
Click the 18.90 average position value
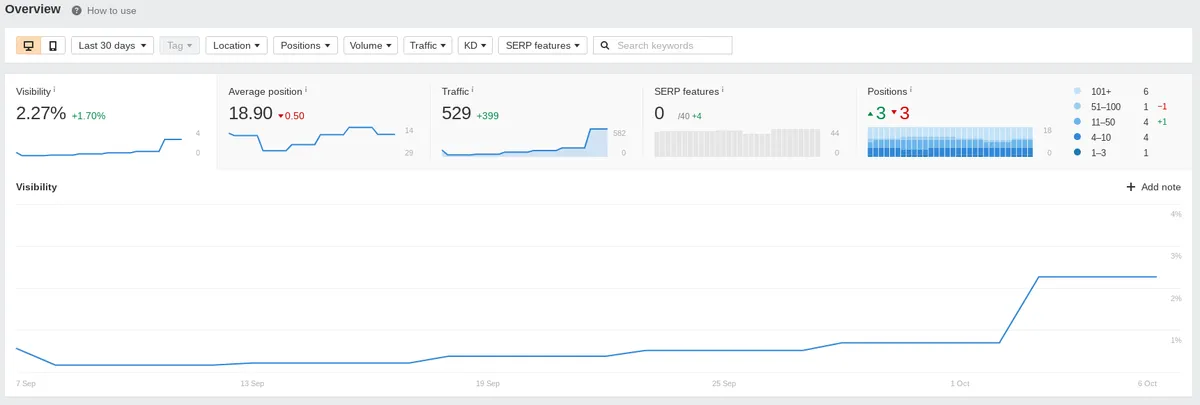tap(250, 113)
